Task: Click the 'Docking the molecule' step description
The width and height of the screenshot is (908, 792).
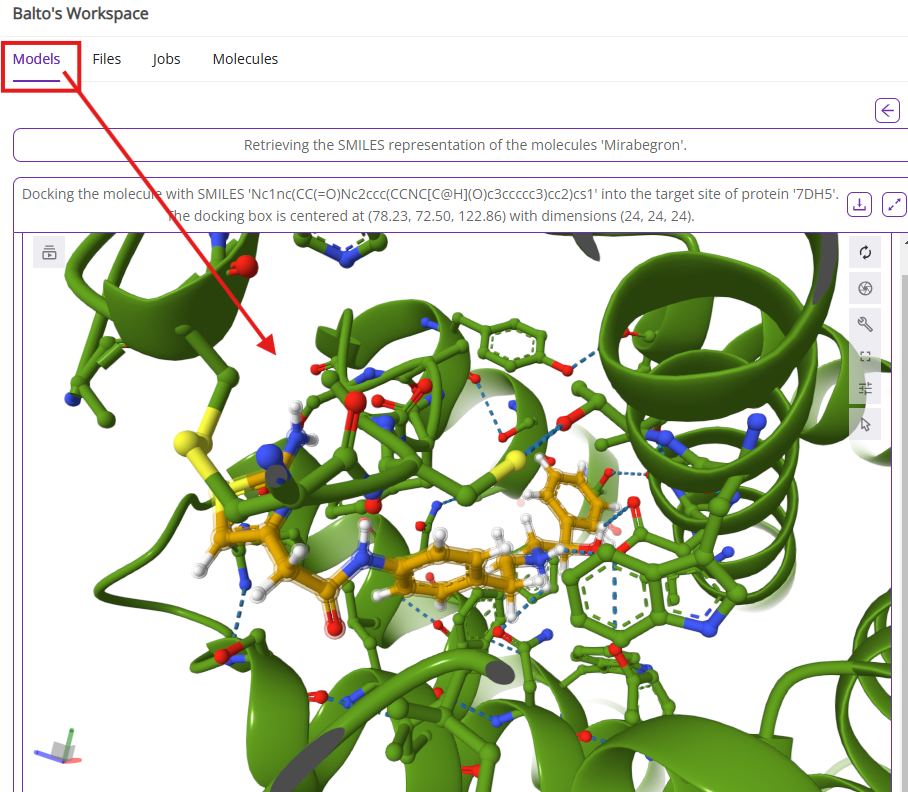Action: (430, 205)
